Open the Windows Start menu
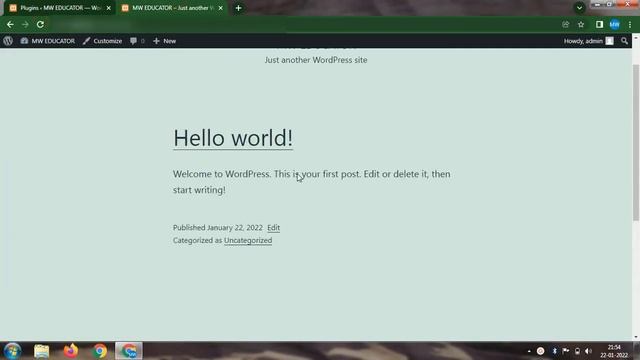Screen dimensions: 640x360 point(12,351)
